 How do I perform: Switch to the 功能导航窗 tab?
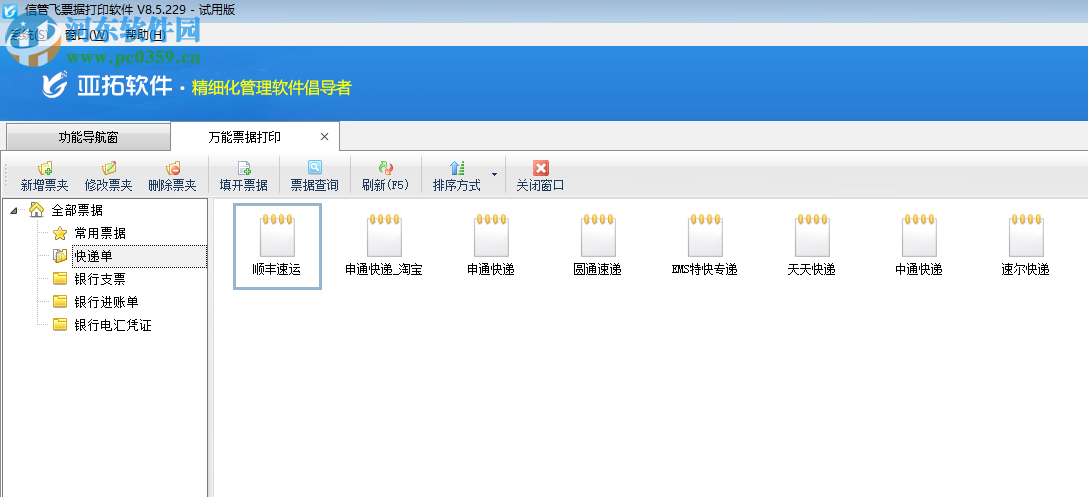coord(88,137)
